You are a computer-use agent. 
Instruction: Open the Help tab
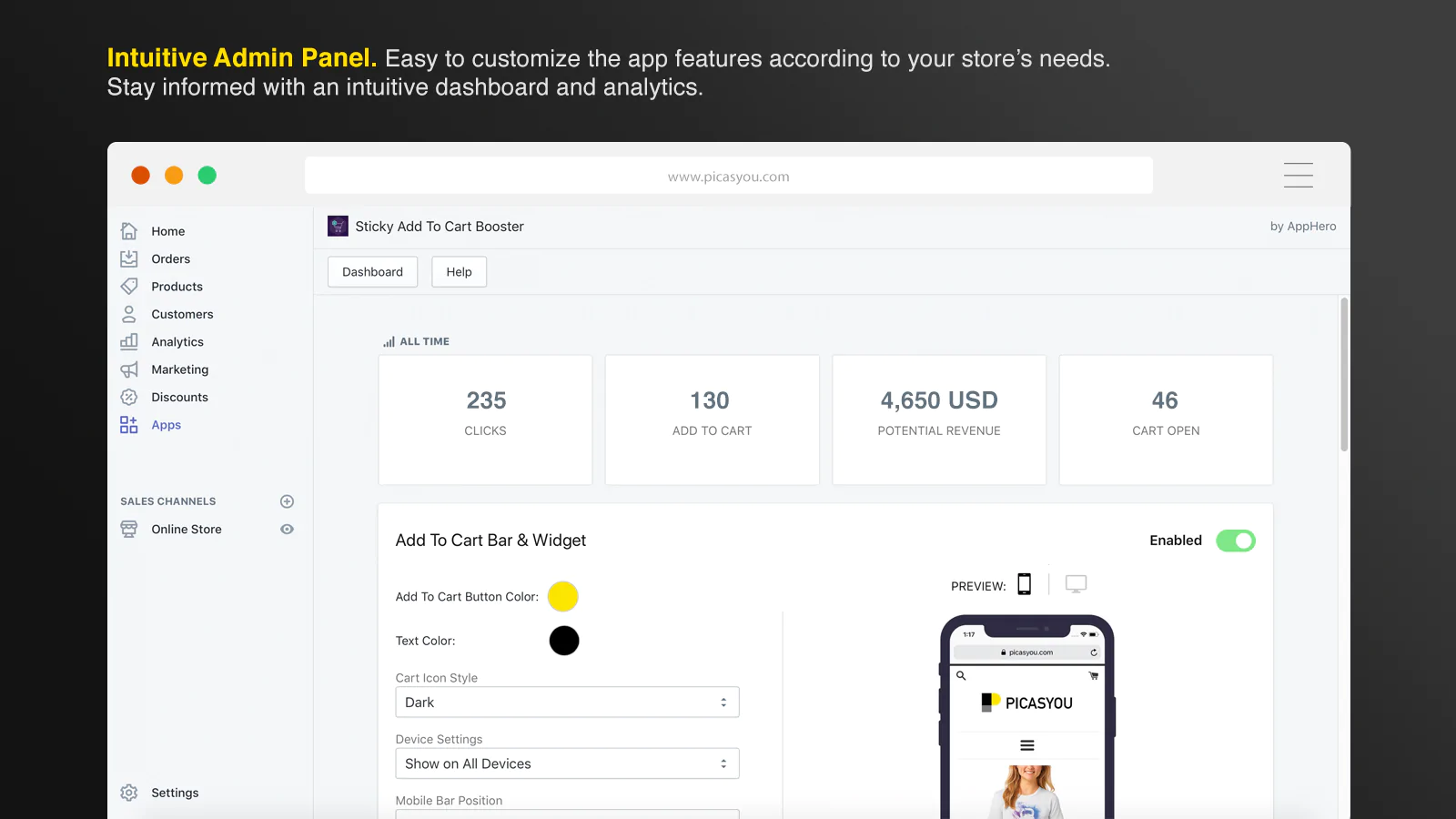(x=459, y=272)
